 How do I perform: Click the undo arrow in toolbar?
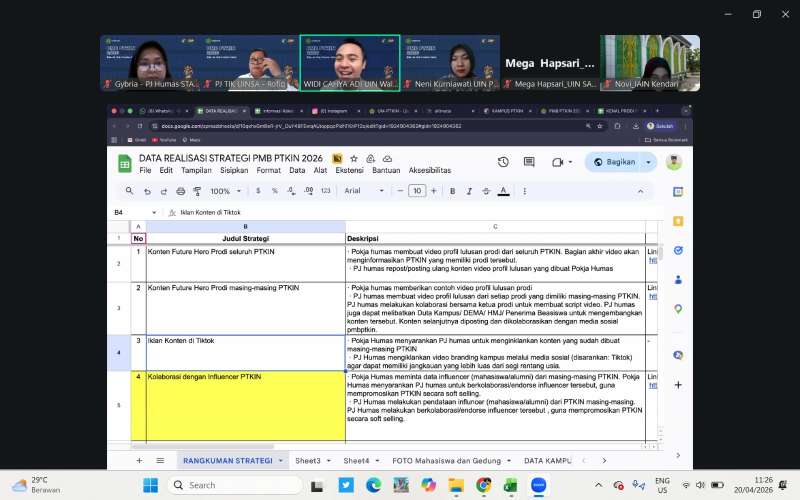pos(147,191)
